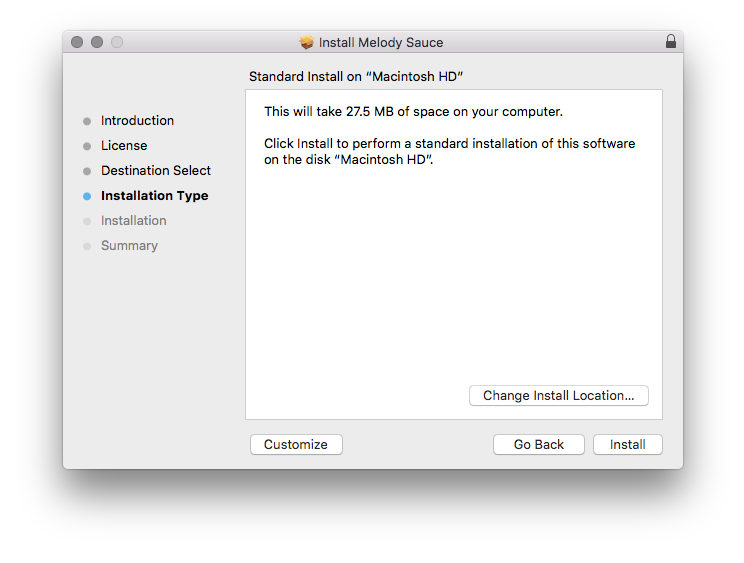The image size is (744, 563).
Task: Click the lock icon in title bar
Action: pos(671,42)
